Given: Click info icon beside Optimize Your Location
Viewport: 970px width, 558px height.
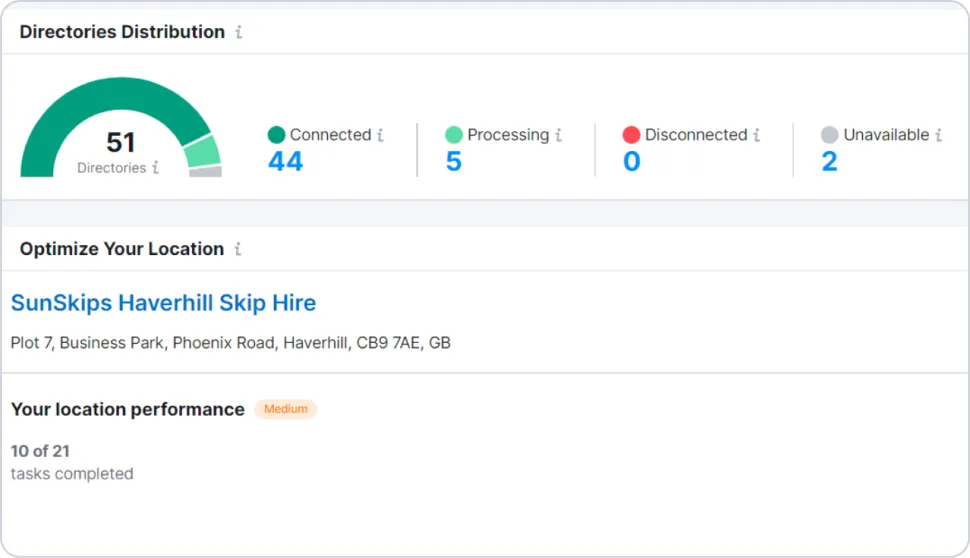Looking at the screenshot, I should pos(238,249).
